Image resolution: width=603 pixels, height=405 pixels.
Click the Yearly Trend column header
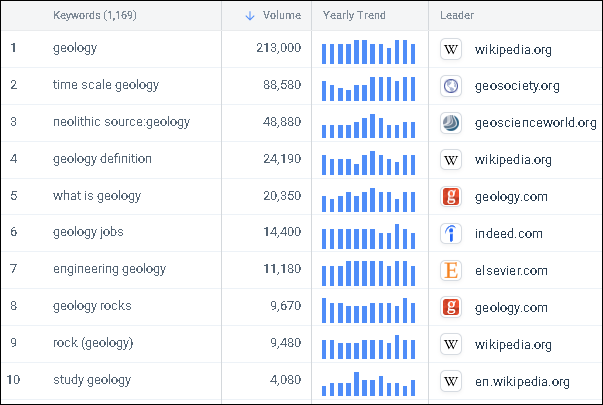tap(354, 16)
